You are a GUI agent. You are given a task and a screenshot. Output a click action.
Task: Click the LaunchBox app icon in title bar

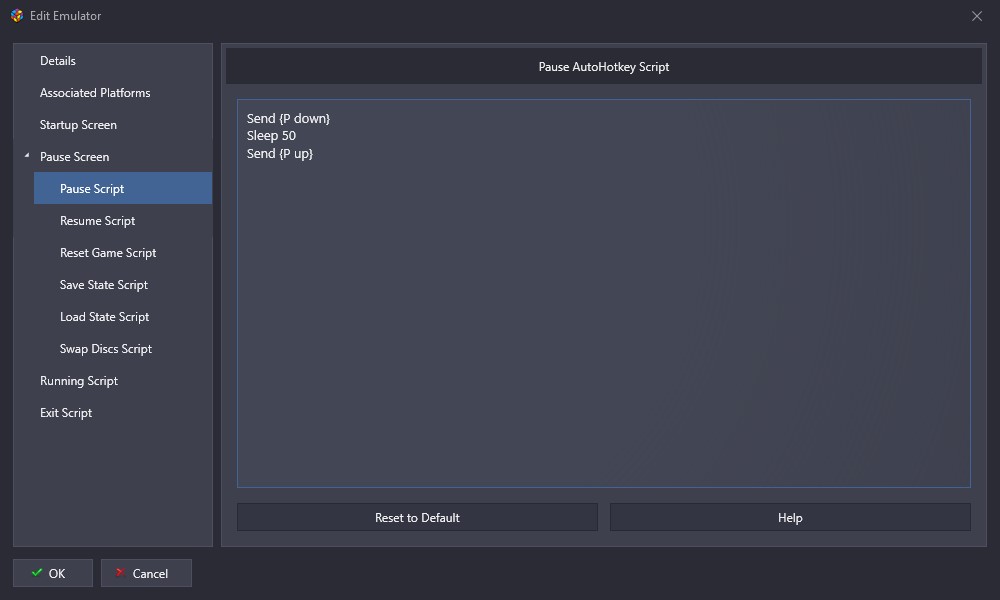[17, 15]
